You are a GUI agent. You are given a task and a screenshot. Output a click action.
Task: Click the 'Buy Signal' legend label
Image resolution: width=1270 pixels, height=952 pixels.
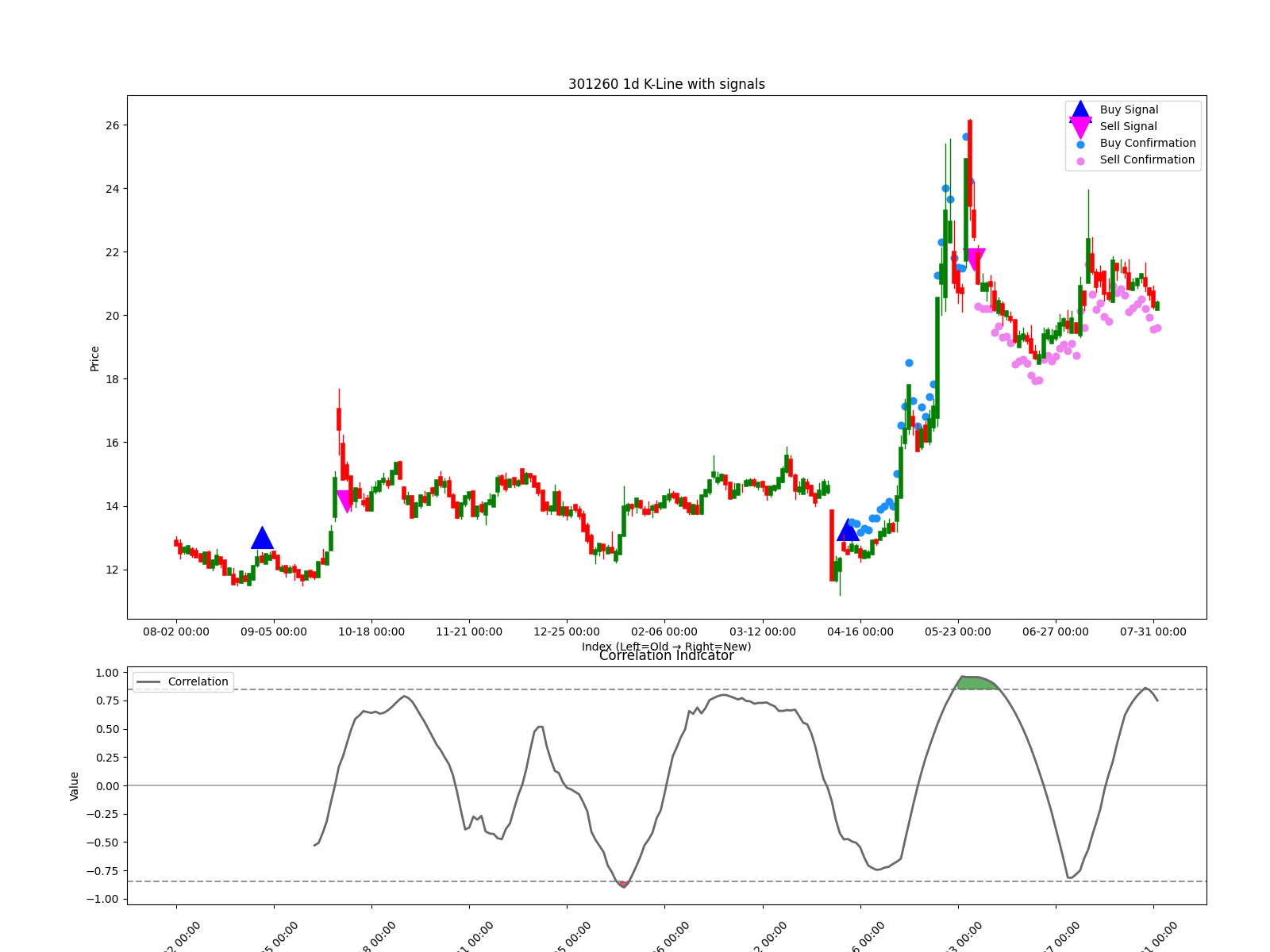pos(1129,109)
